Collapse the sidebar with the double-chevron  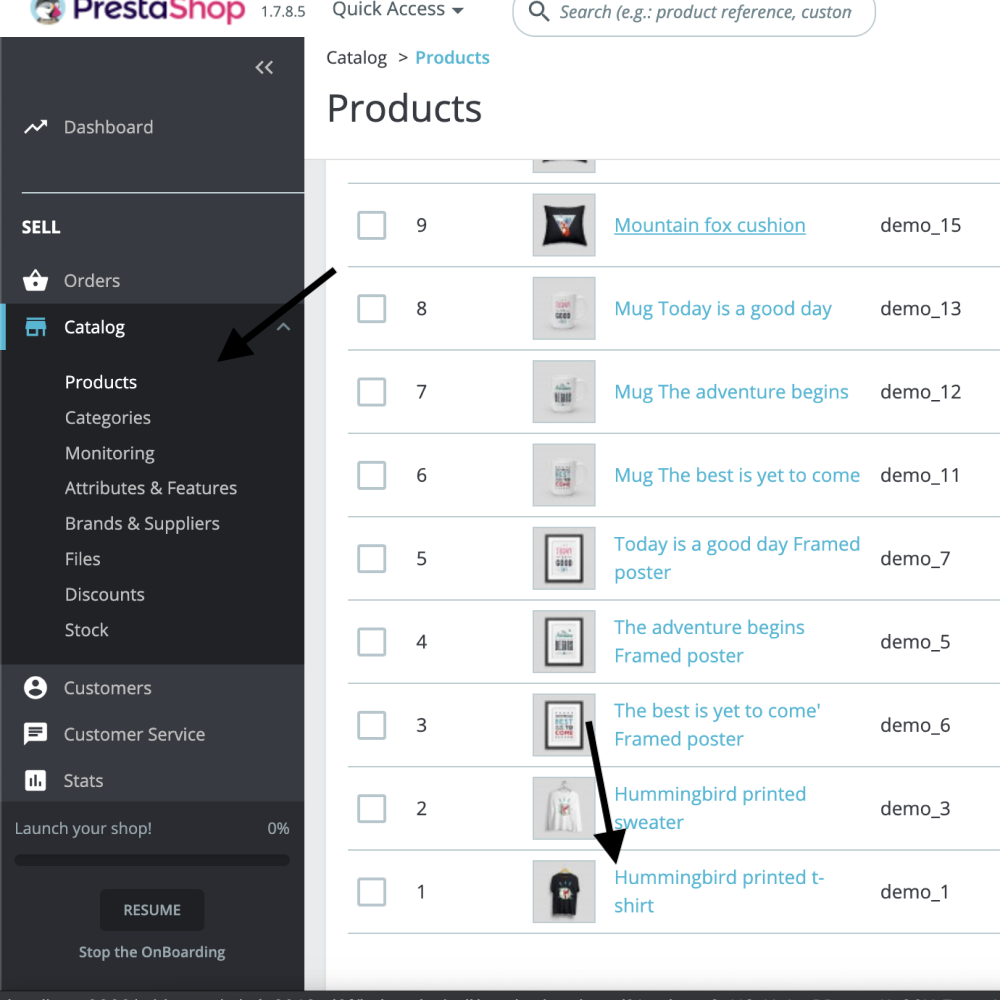pos(264,67)
